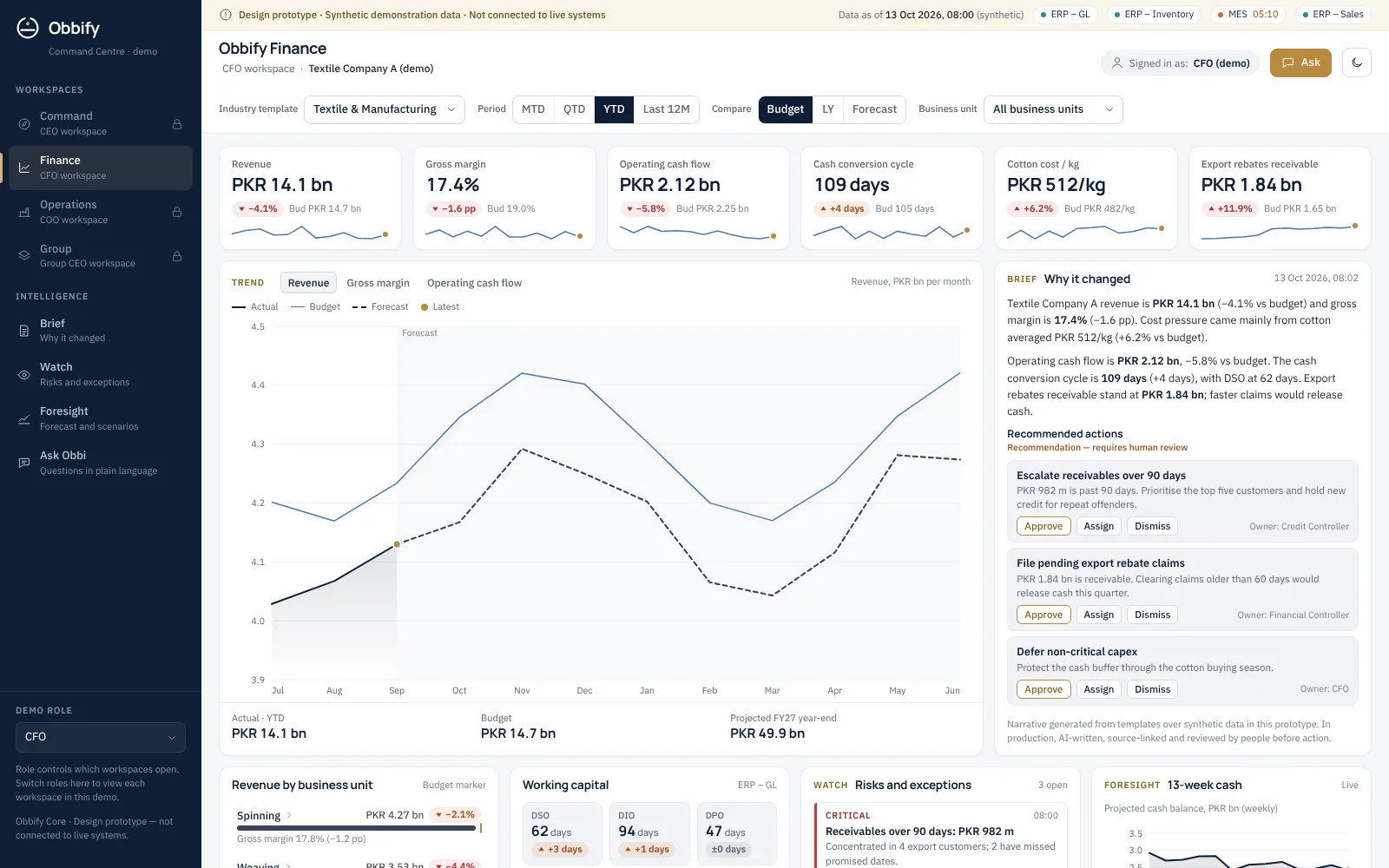Click the lock icon on Command workspace
This screenshot has width=1389, height=868.
tap(177, 124)
